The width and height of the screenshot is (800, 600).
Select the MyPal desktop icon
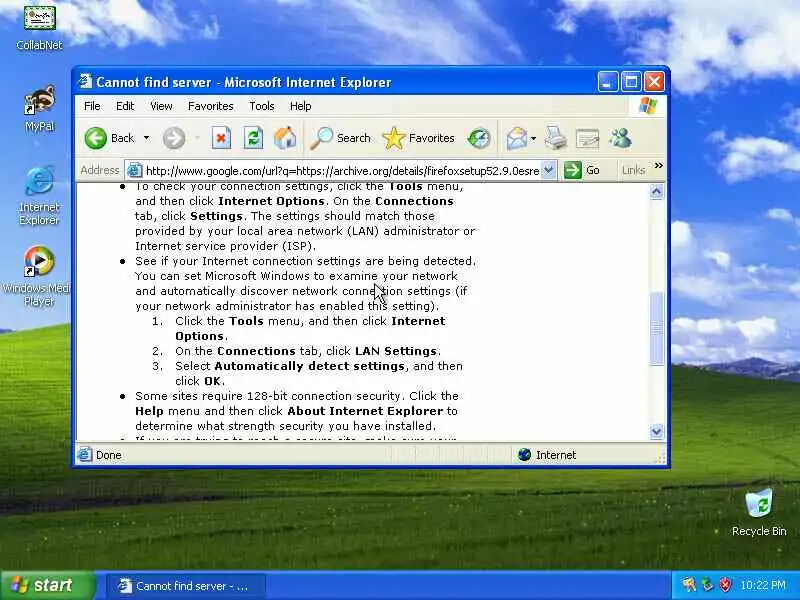point(39,109)
